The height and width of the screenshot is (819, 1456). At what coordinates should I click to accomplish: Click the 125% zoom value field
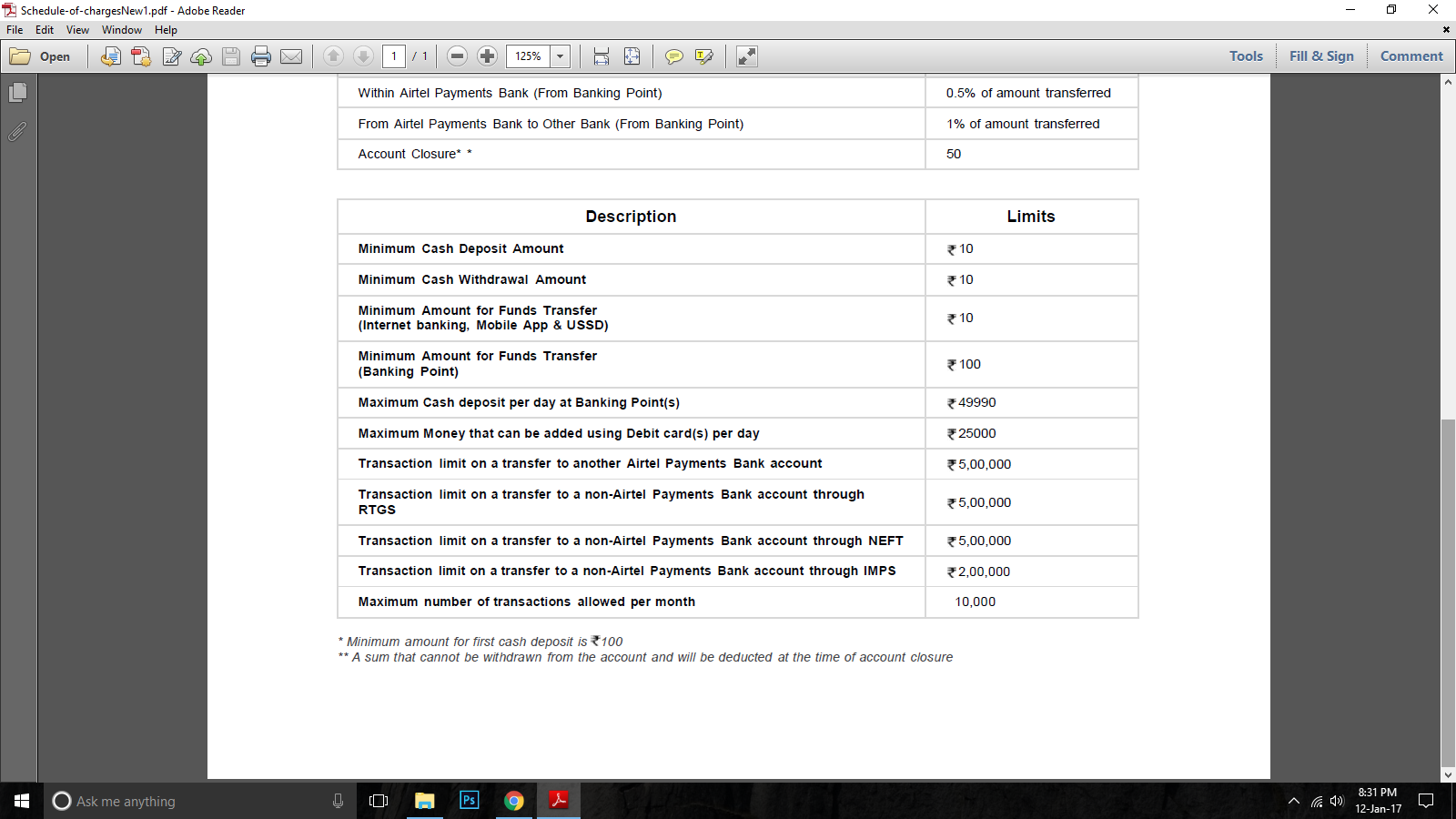(x=528, y=56)
